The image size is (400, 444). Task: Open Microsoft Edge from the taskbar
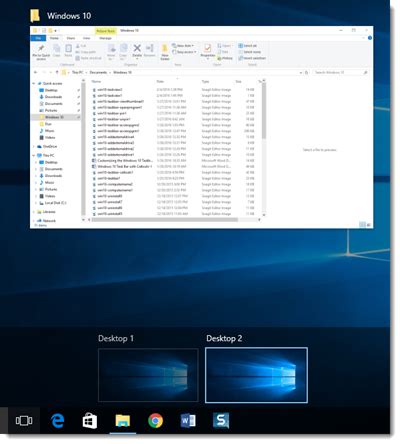pos(57,421)
